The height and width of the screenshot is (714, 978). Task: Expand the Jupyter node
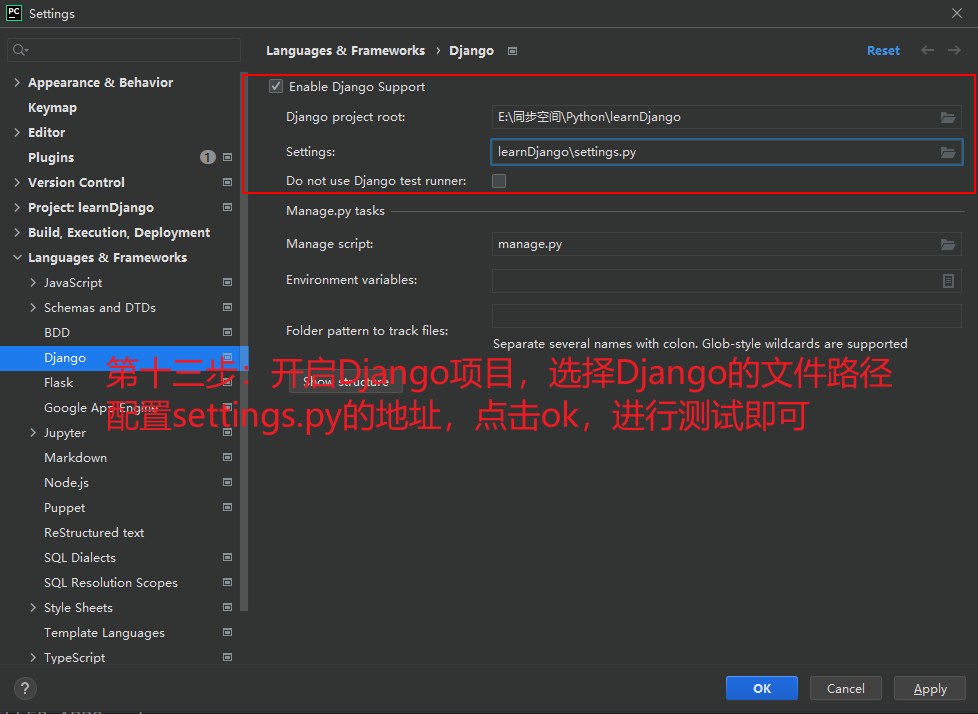coord(33,432)
